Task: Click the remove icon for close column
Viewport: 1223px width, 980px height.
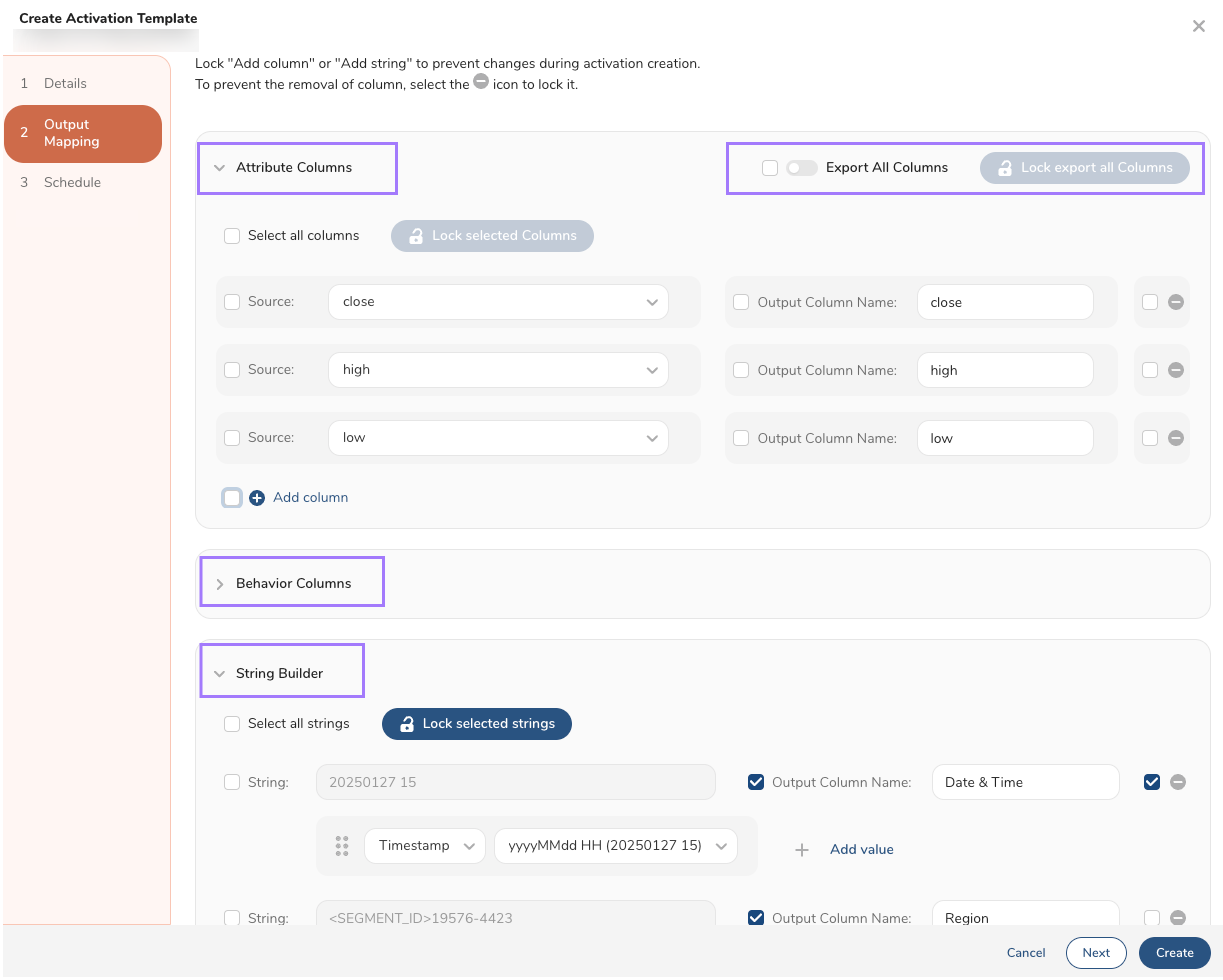Action: pos(1176,302)
